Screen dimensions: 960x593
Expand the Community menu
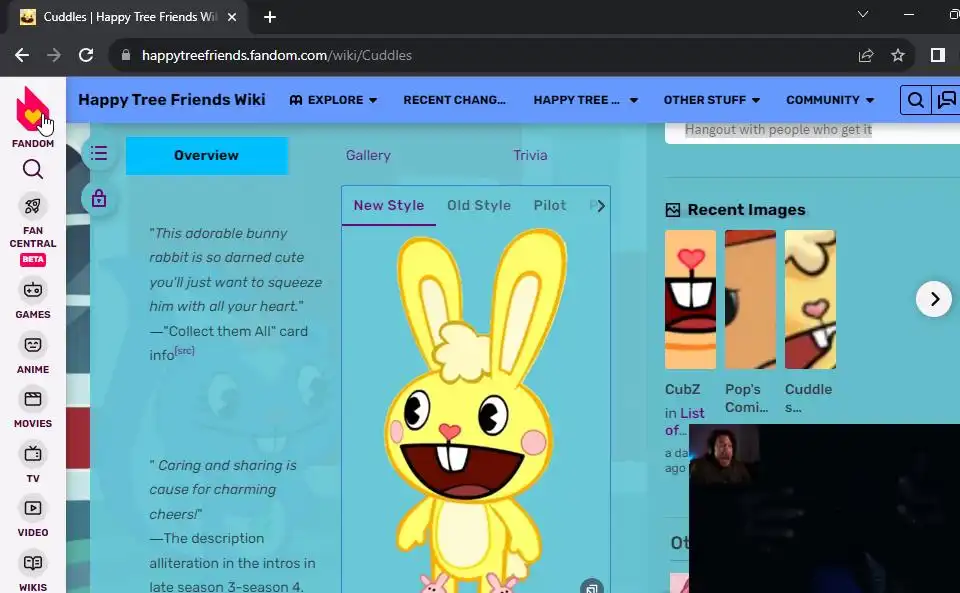tap(830, 100)
